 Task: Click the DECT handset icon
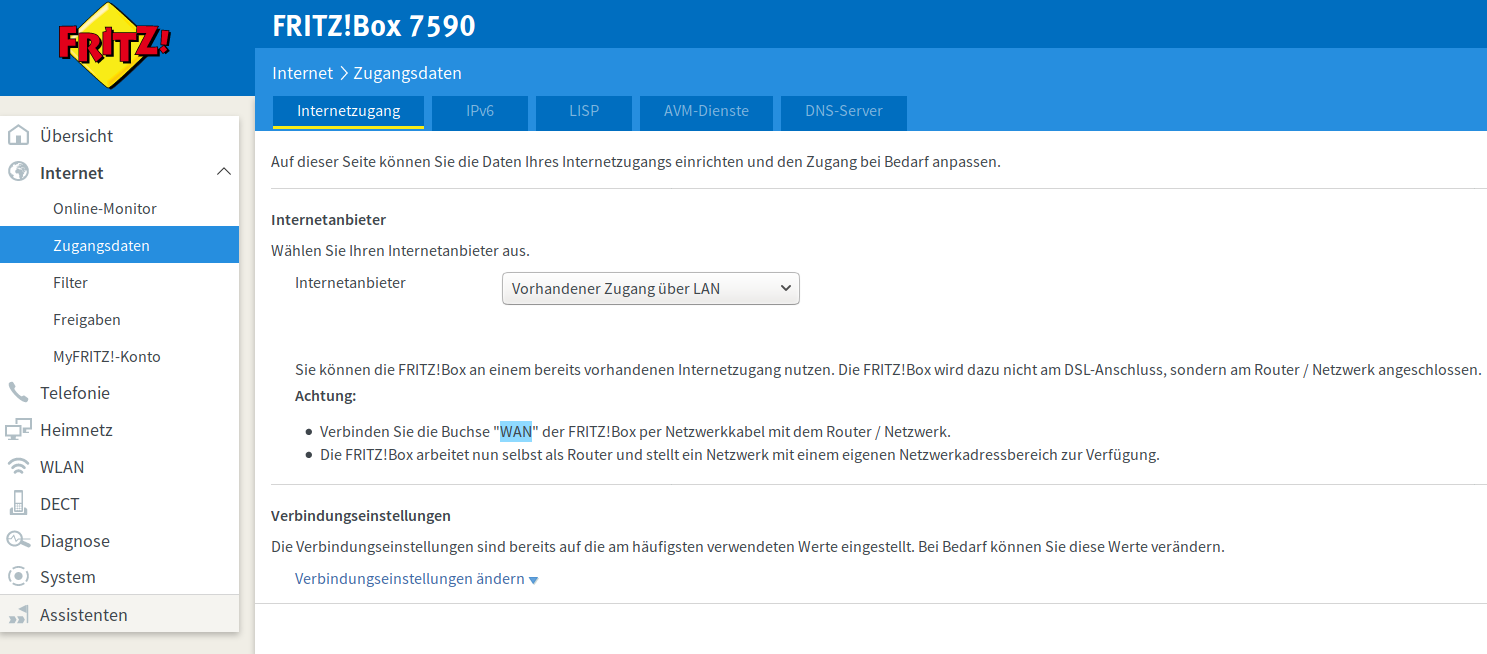point(18,504)
